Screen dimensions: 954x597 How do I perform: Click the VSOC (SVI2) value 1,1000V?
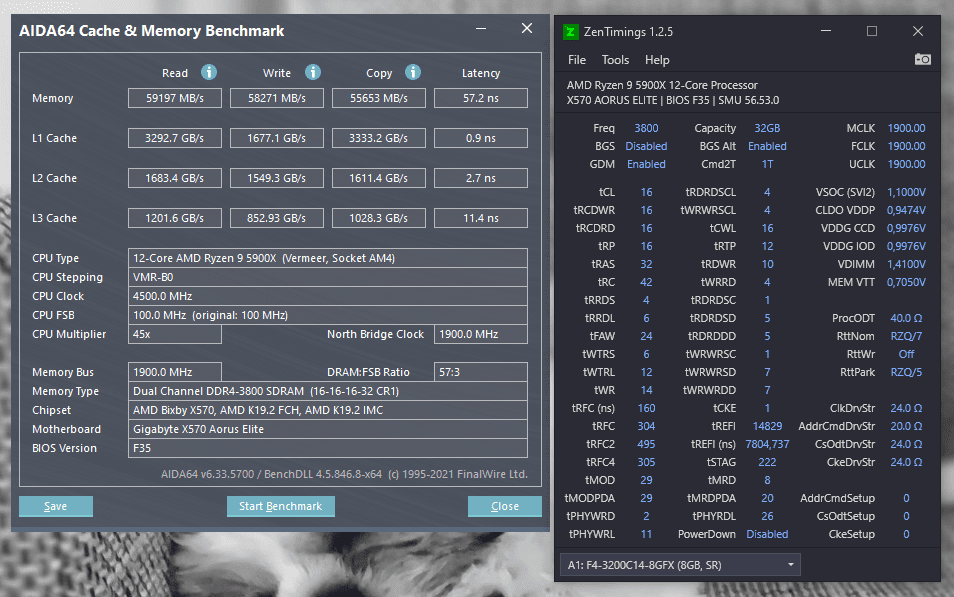tap(906, 192)
